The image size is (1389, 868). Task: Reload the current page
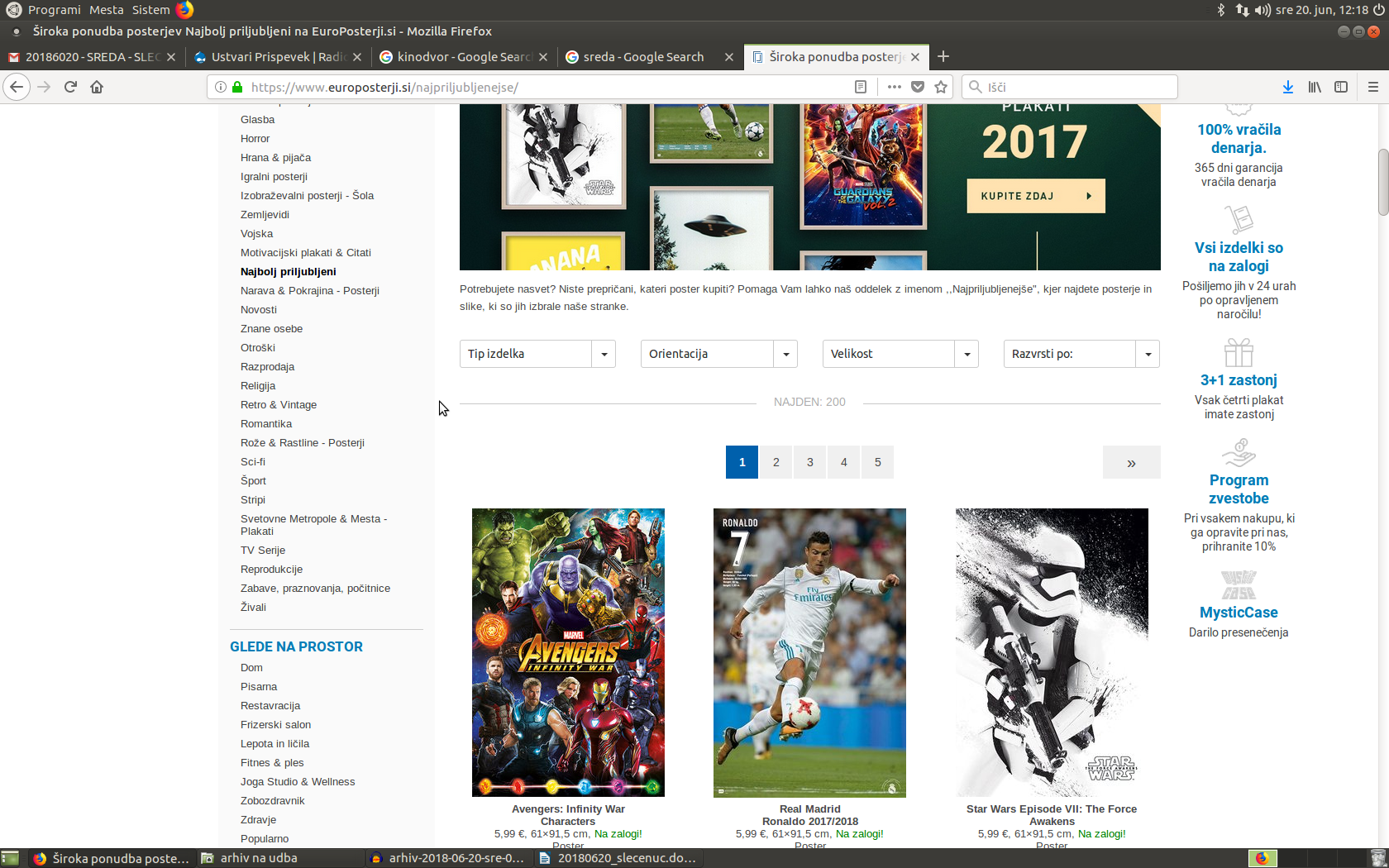coord(70,87)
